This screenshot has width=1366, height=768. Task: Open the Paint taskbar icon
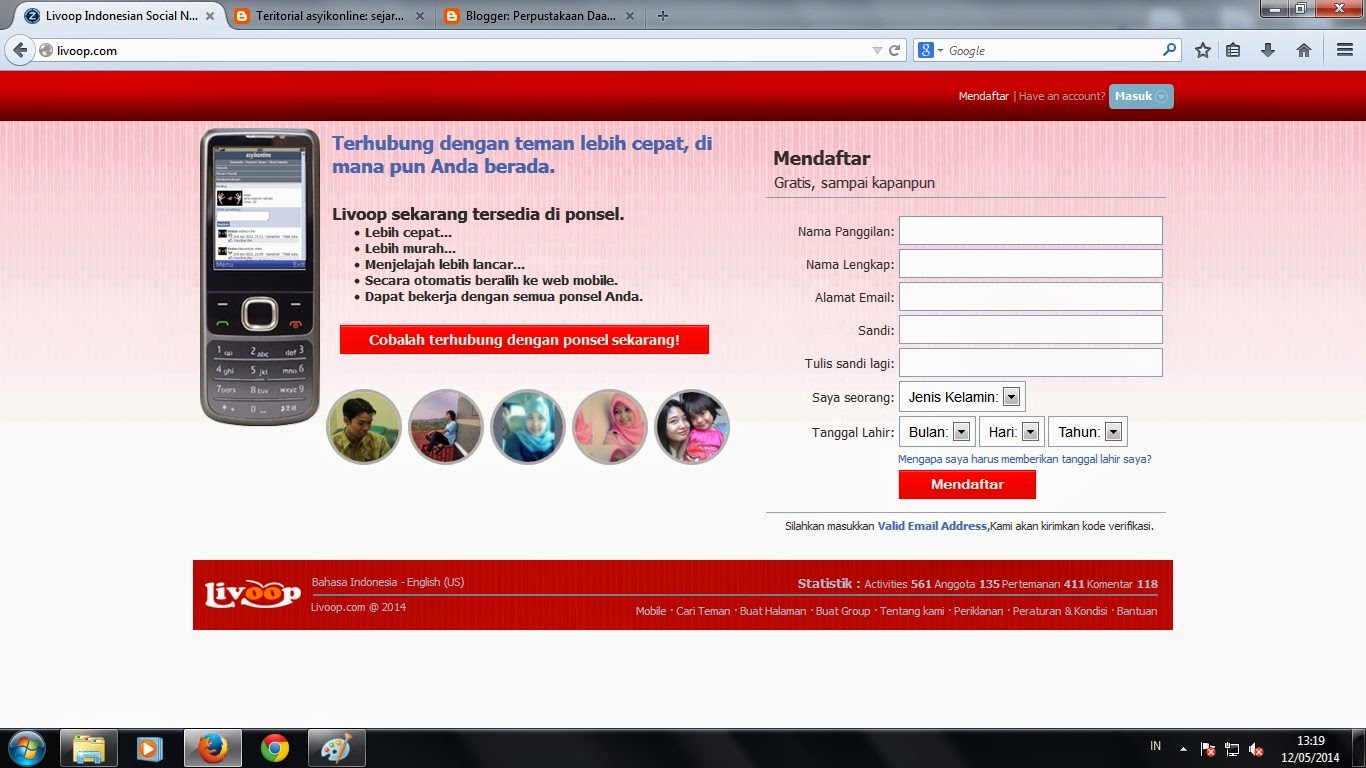pyautogui.click(x=336, y=748)
